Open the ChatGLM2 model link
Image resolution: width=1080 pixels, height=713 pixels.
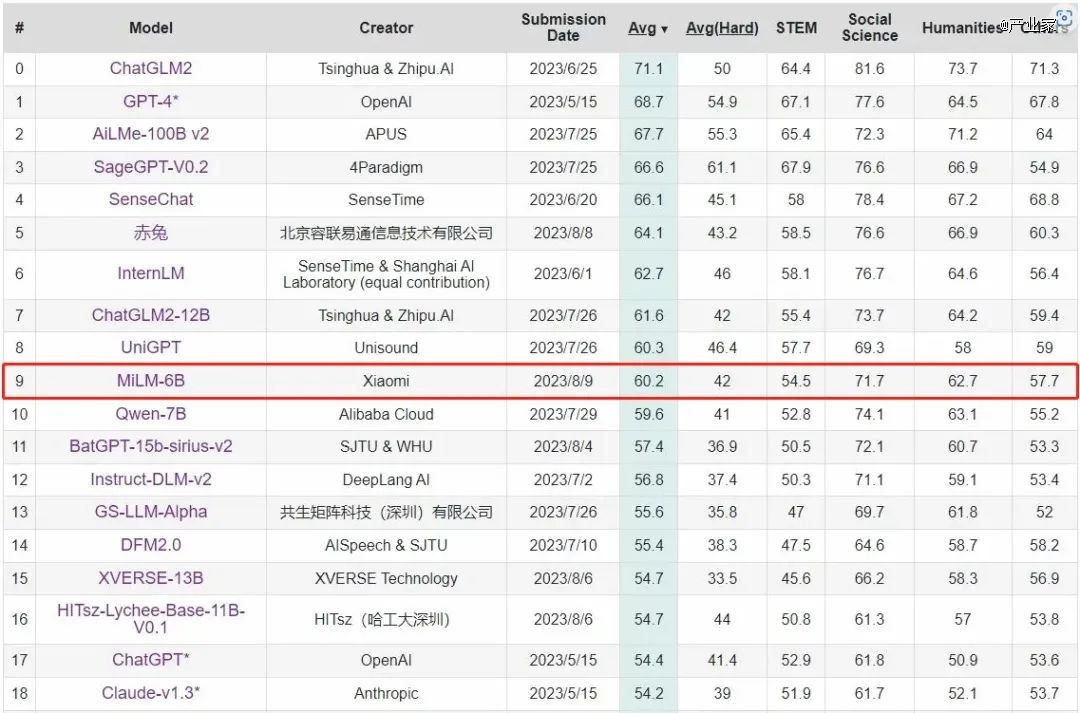[151, 68]
